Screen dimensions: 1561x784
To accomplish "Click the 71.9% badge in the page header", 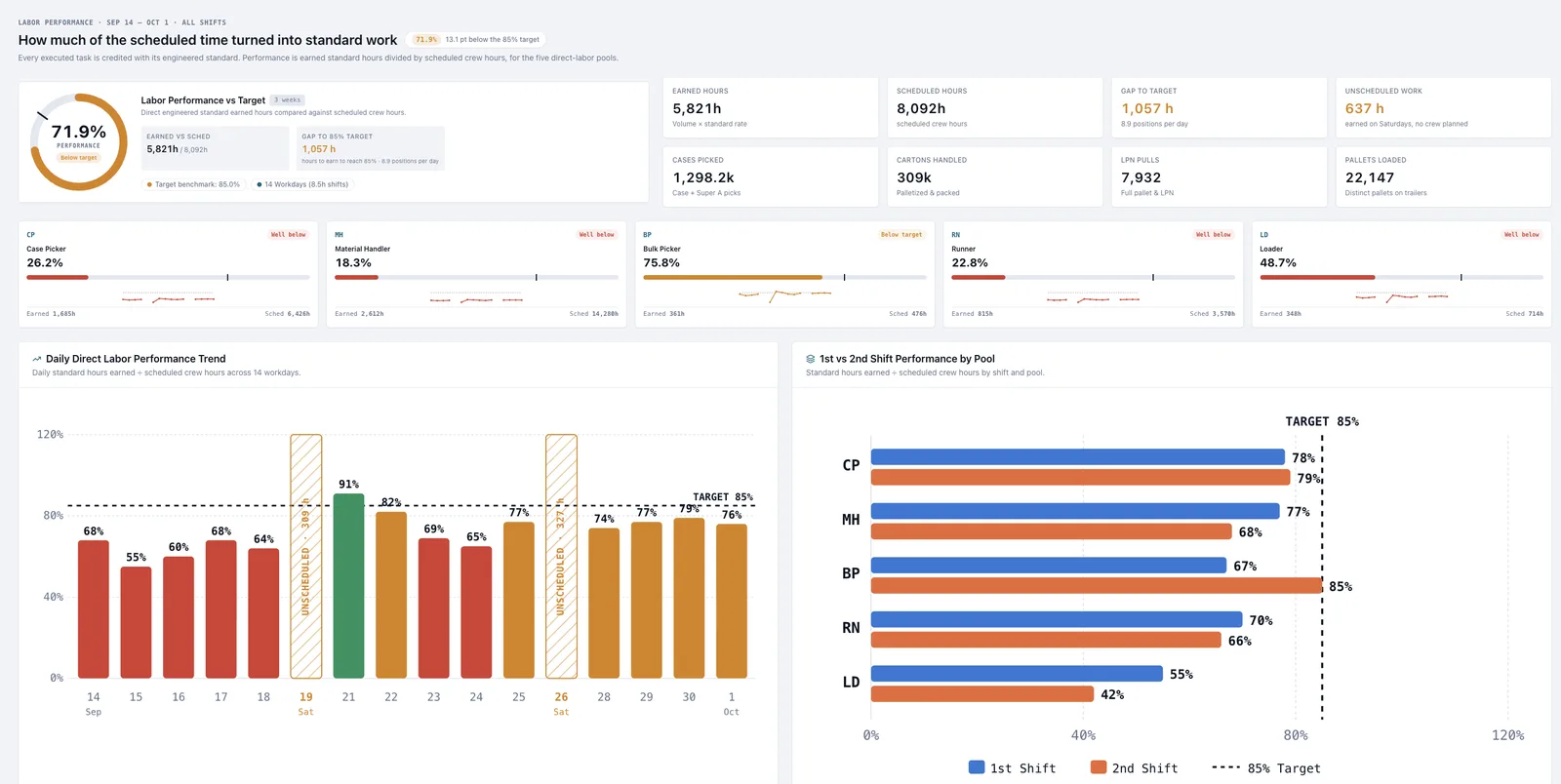I will (x=426, y=40).
